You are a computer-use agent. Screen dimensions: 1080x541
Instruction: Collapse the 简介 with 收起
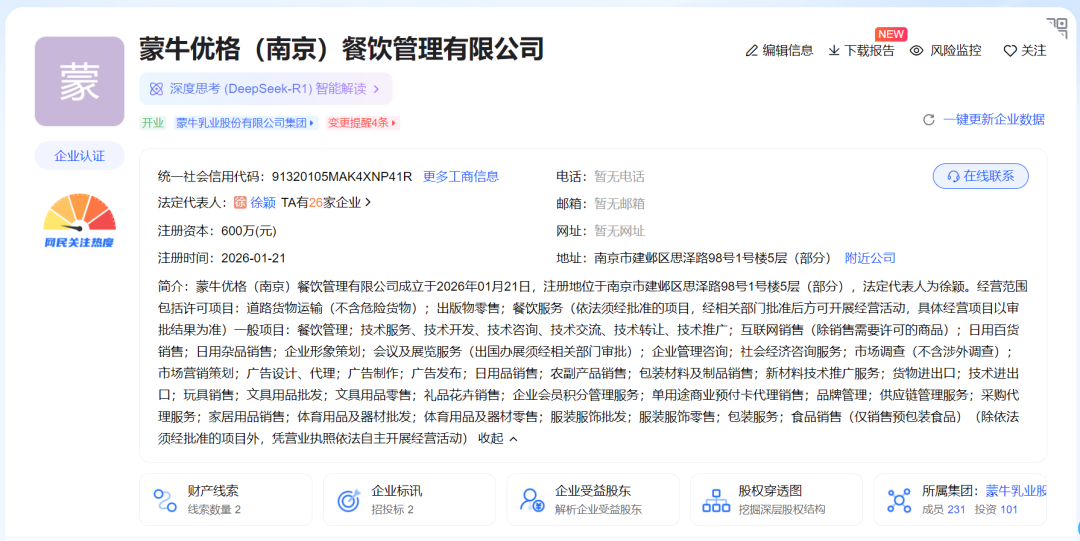coord(498,438)
